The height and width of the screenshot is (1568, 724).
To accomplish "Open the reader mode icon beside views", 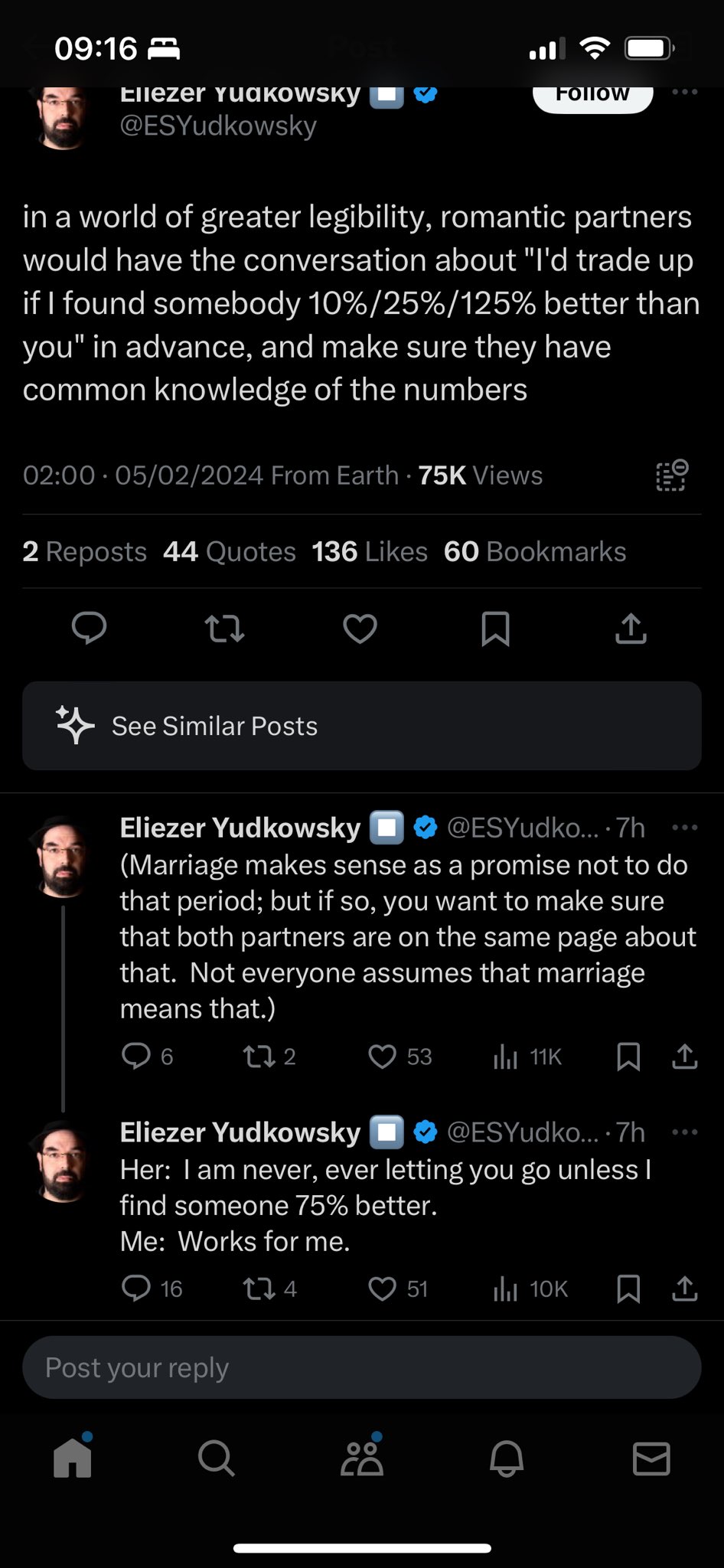I will click(672, 475).
